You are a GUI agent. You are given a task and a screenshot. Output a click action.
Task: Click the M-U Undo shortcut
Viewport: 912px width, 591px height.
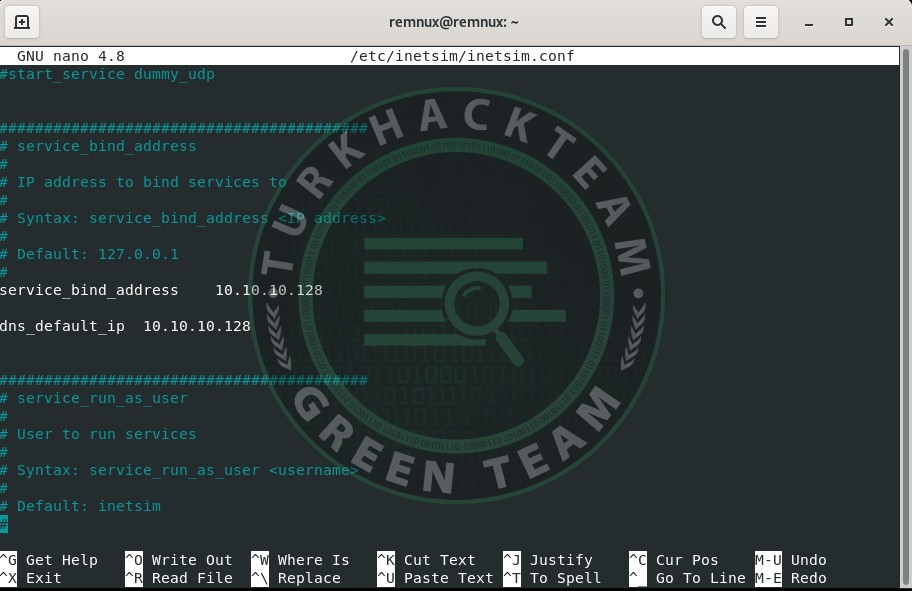791,560
